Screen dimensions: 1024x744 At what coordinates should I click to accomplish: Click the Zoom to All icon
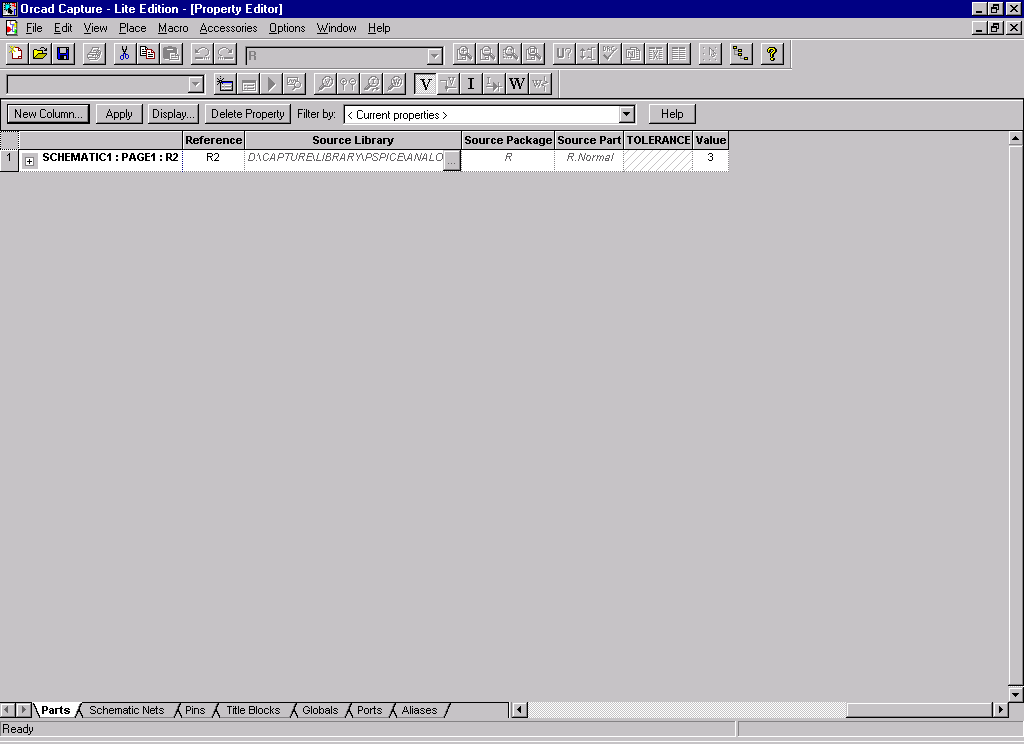click(534, 54)
